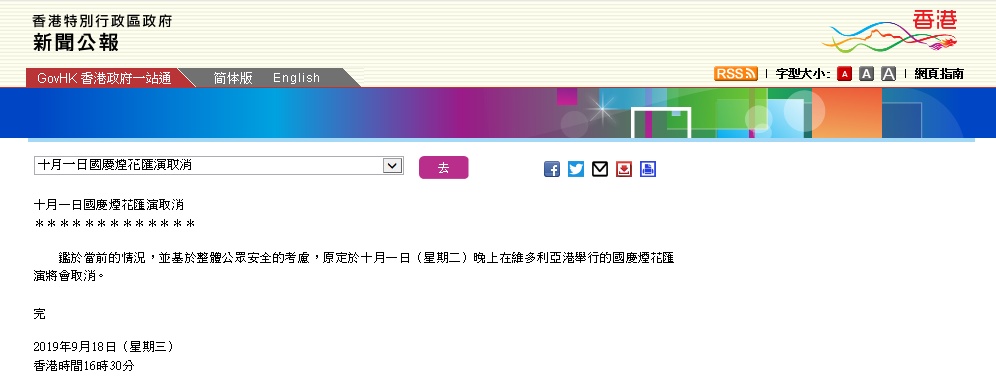
Task: Select the medium font size A
Action: (866, 74)
